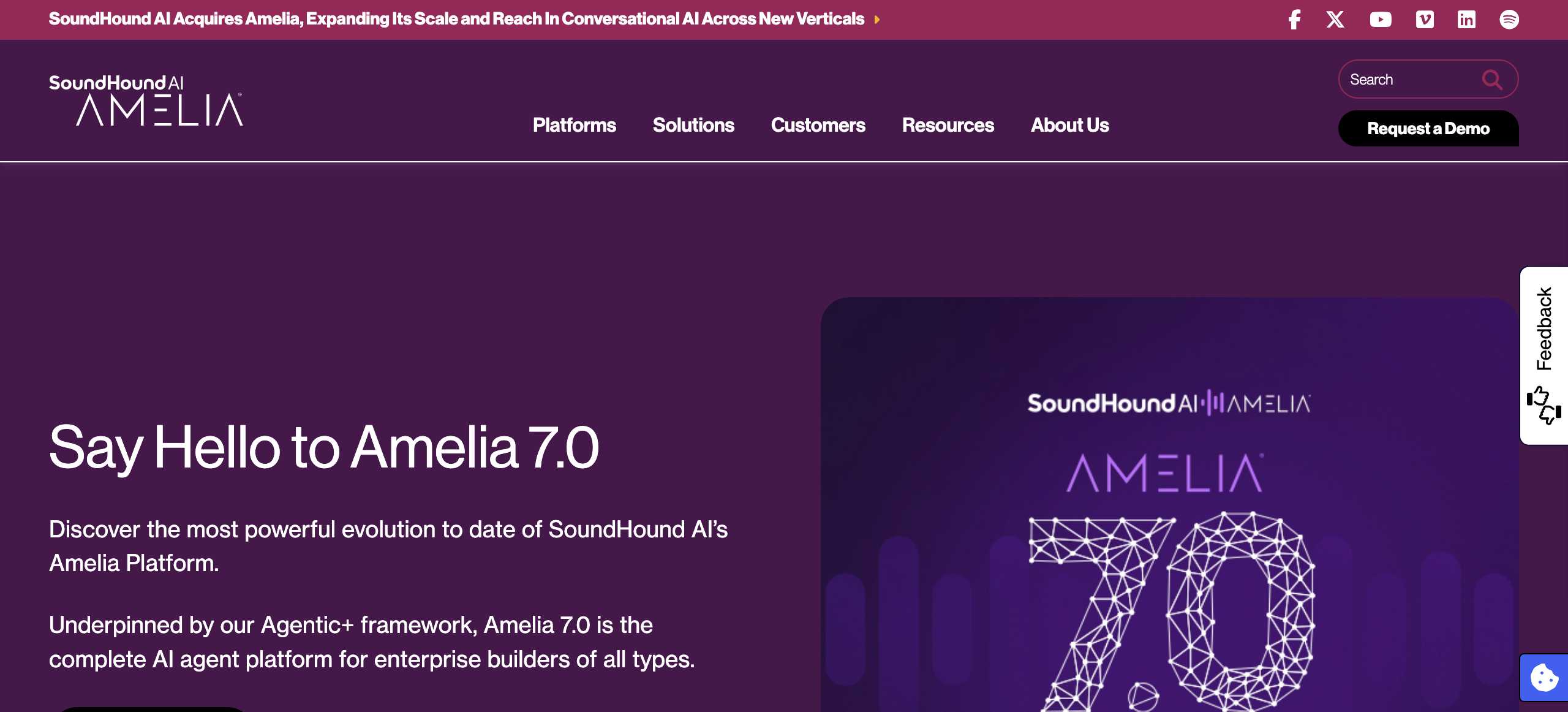Click the thumbs up/down feedback icon
This screenshot has width=1568, height=712.
point(1543,405)
